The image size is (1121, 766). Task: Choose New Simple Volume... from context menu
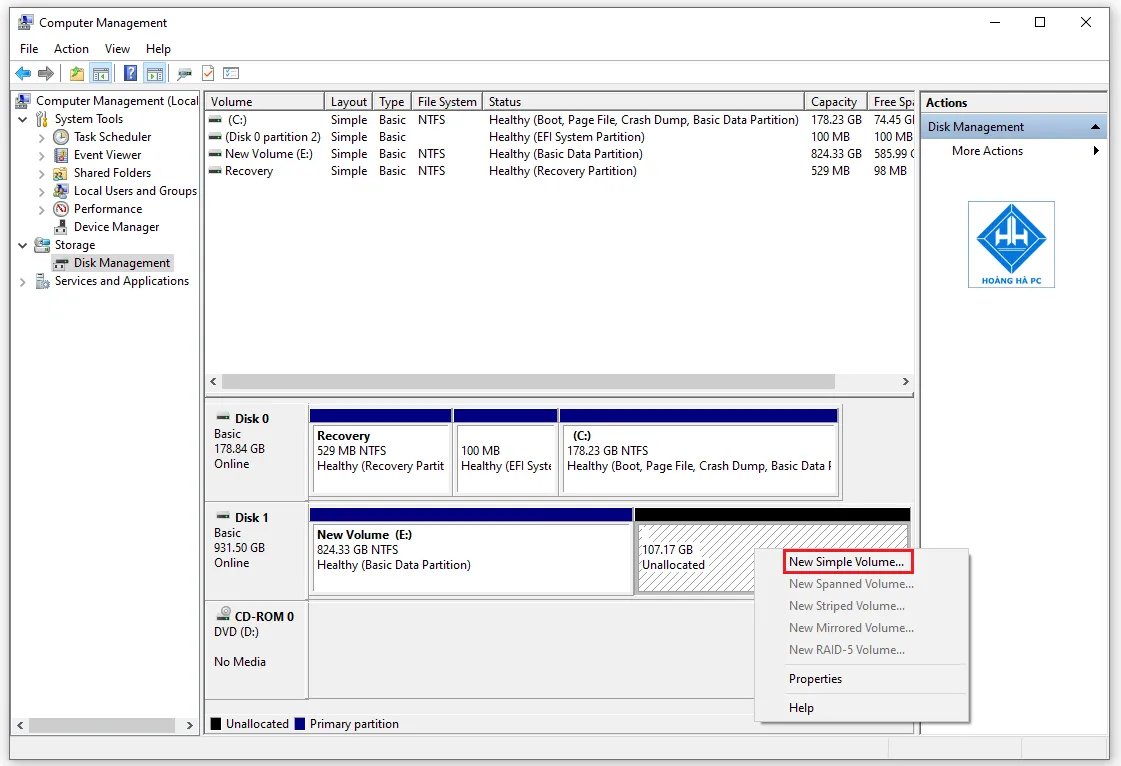(847, 561)
